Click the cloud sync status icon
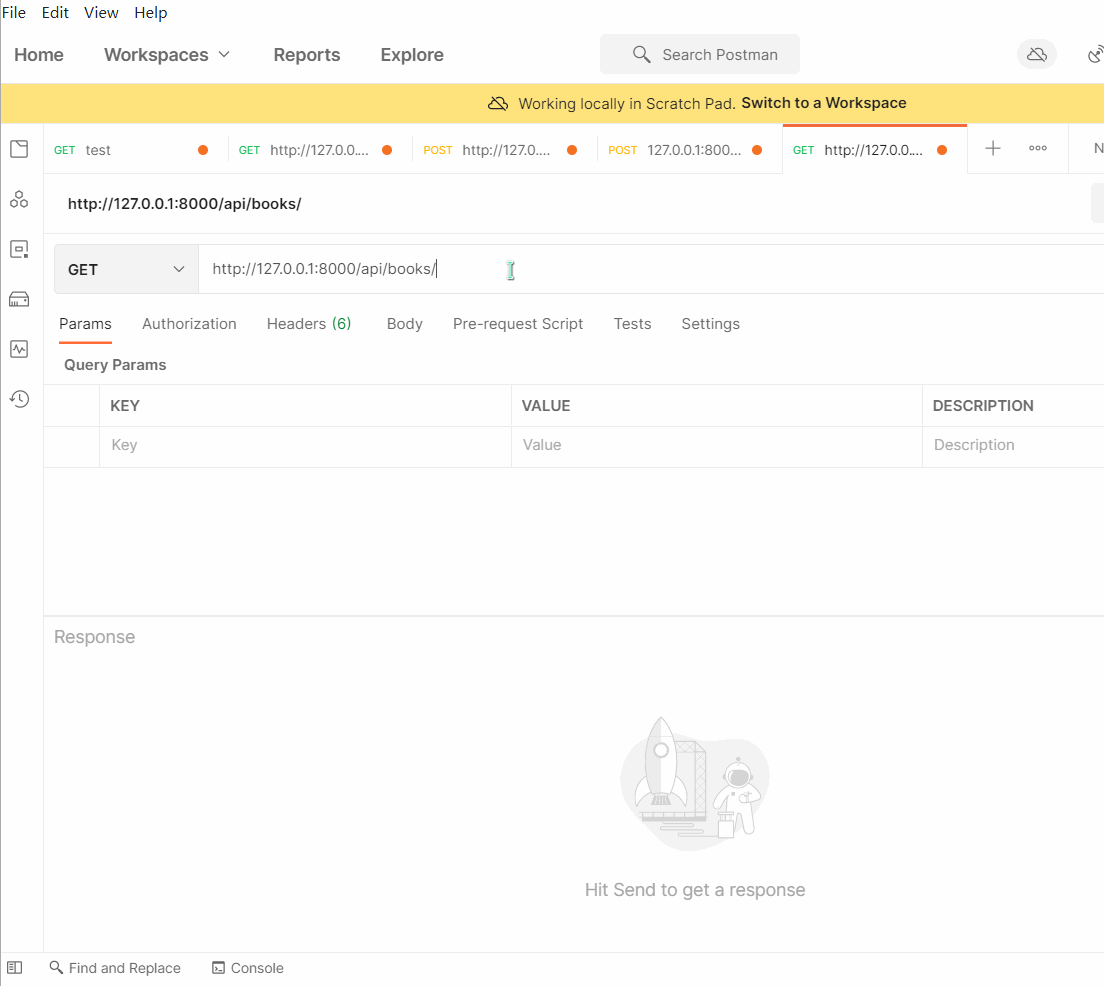Screen dimensions: 1104x986 tap(1037, 54)
